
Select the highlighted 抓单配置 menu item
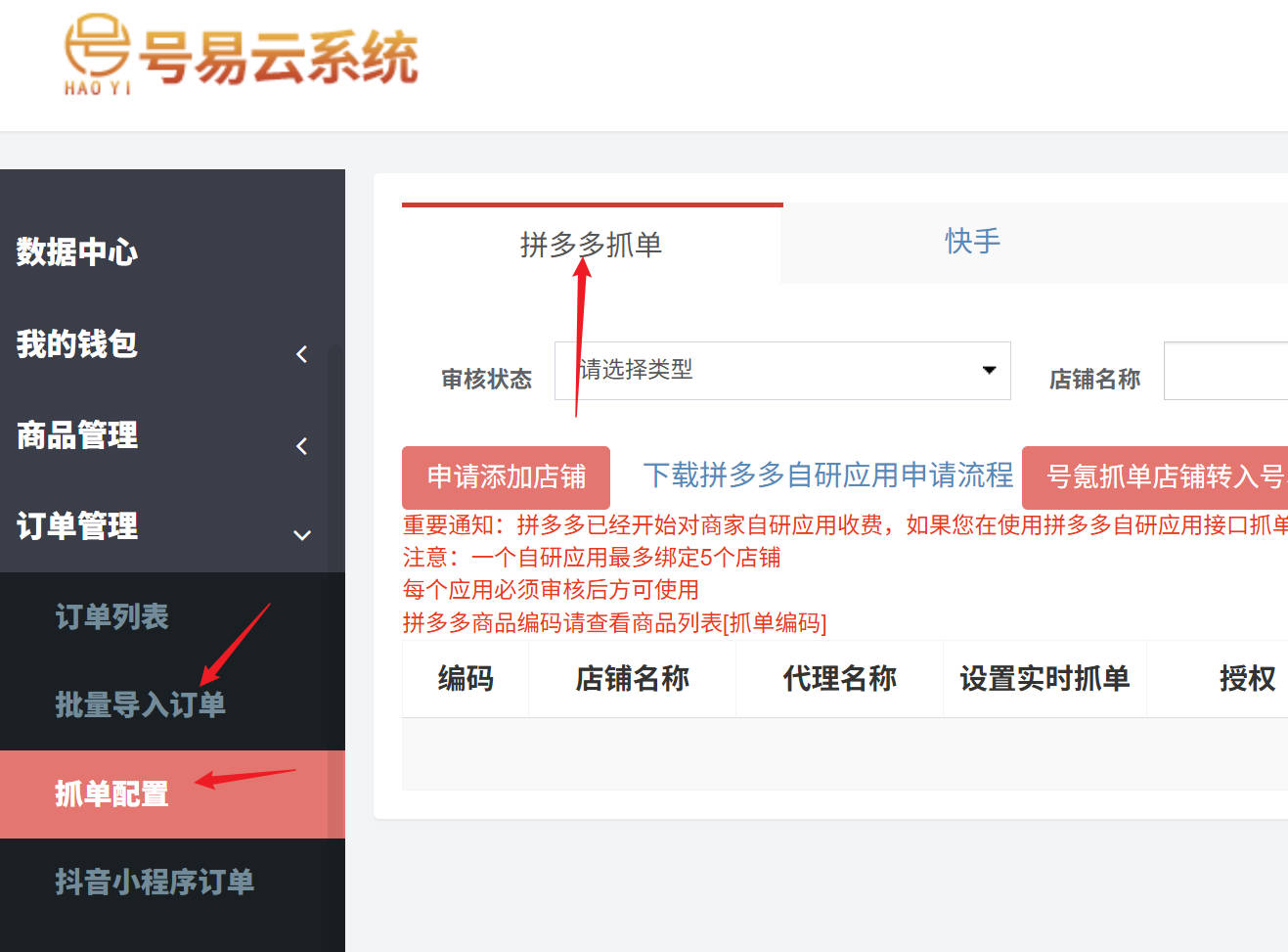[x=108, y=795]
